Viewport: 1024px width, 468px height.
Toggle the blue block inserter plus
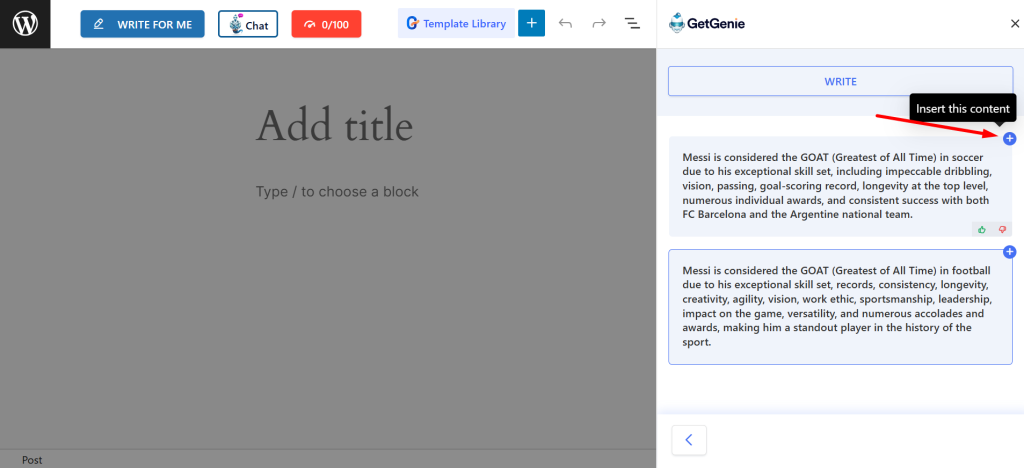531,23
